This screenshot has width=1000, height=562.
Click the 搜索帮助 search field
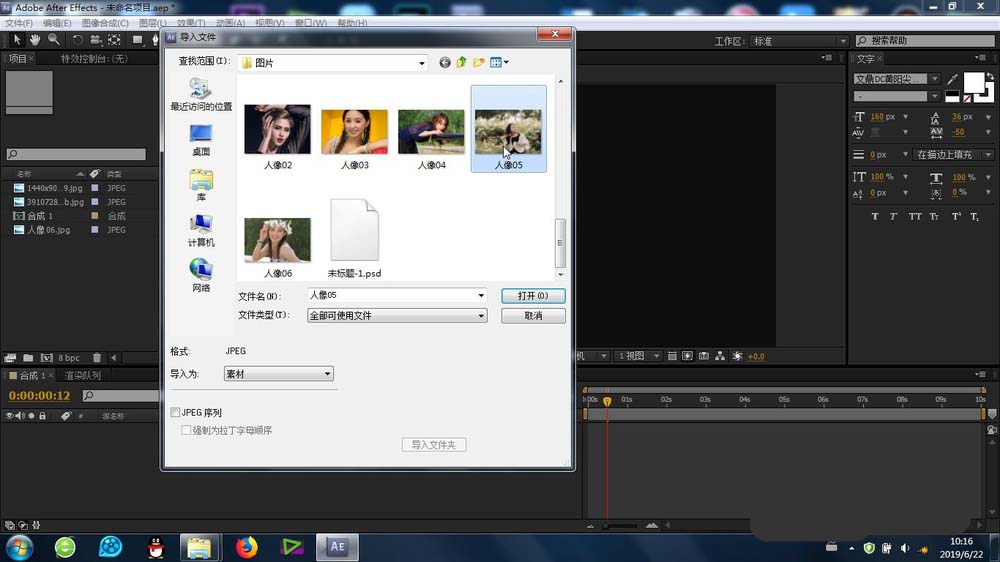(925, 41)
